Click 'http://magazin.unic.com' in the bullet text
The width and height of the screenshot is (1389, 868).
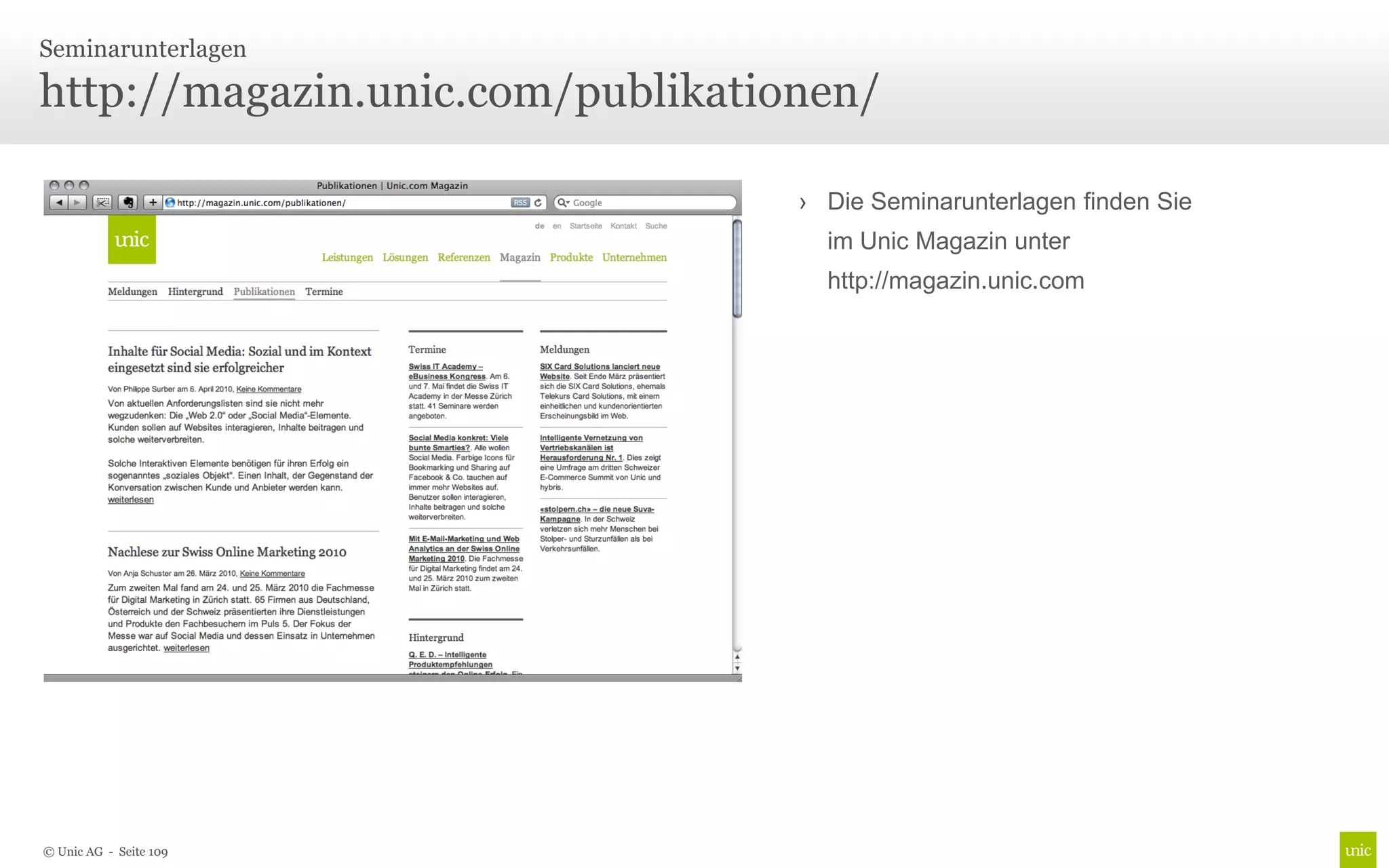coord(956,281)
